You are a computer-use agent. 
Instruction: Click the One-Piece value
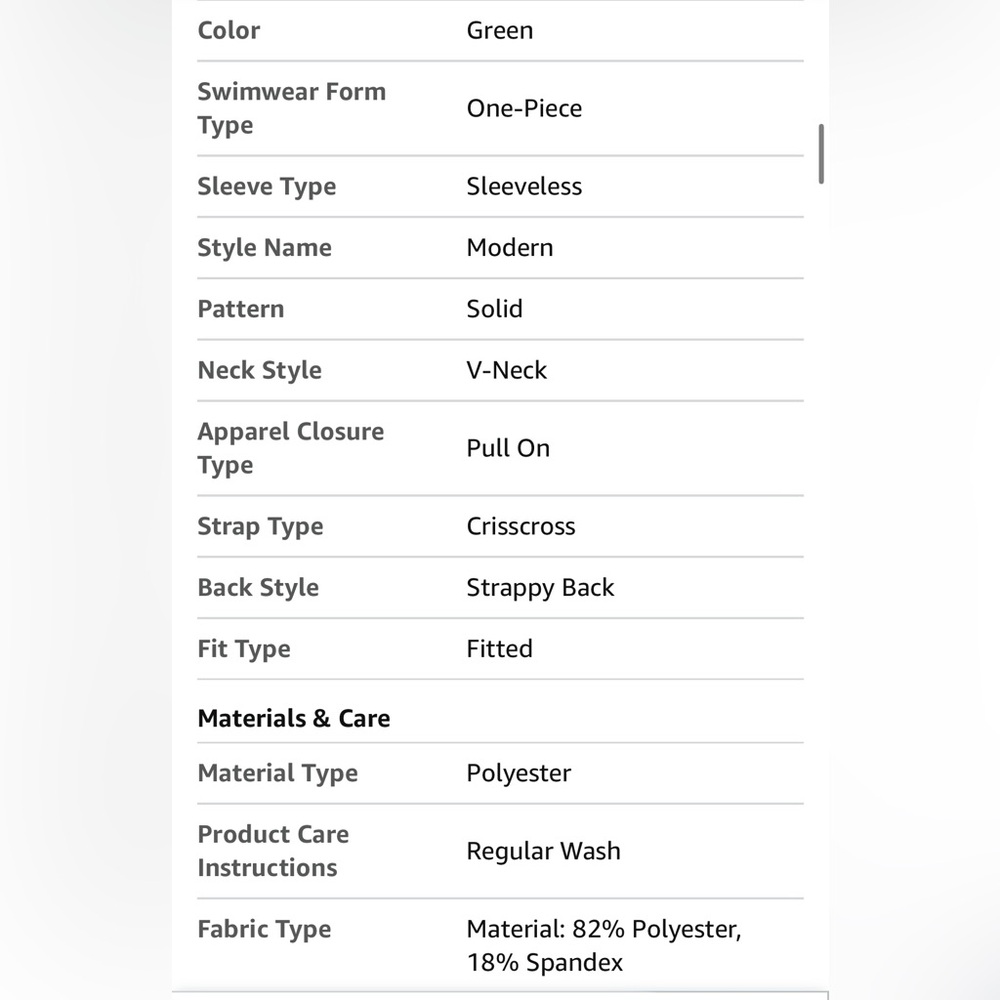point(524,108)
